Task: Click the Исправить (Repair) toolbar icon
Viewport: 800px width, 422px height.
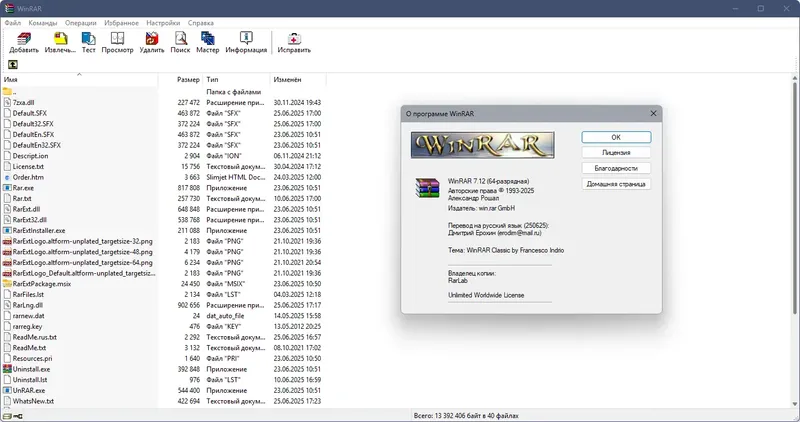Action: tap(294, 42)
